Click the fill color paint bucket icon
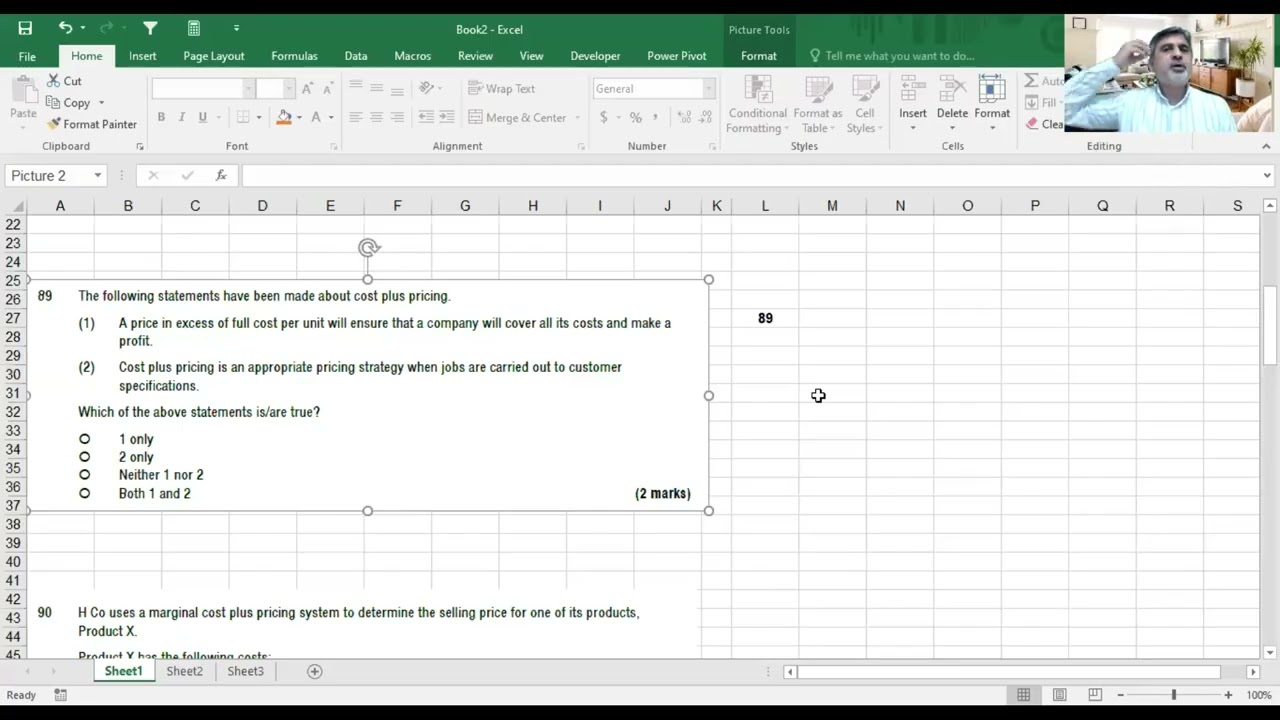Image resolution: width=1280 pixels, height=720 pixels. pos(284,117)
